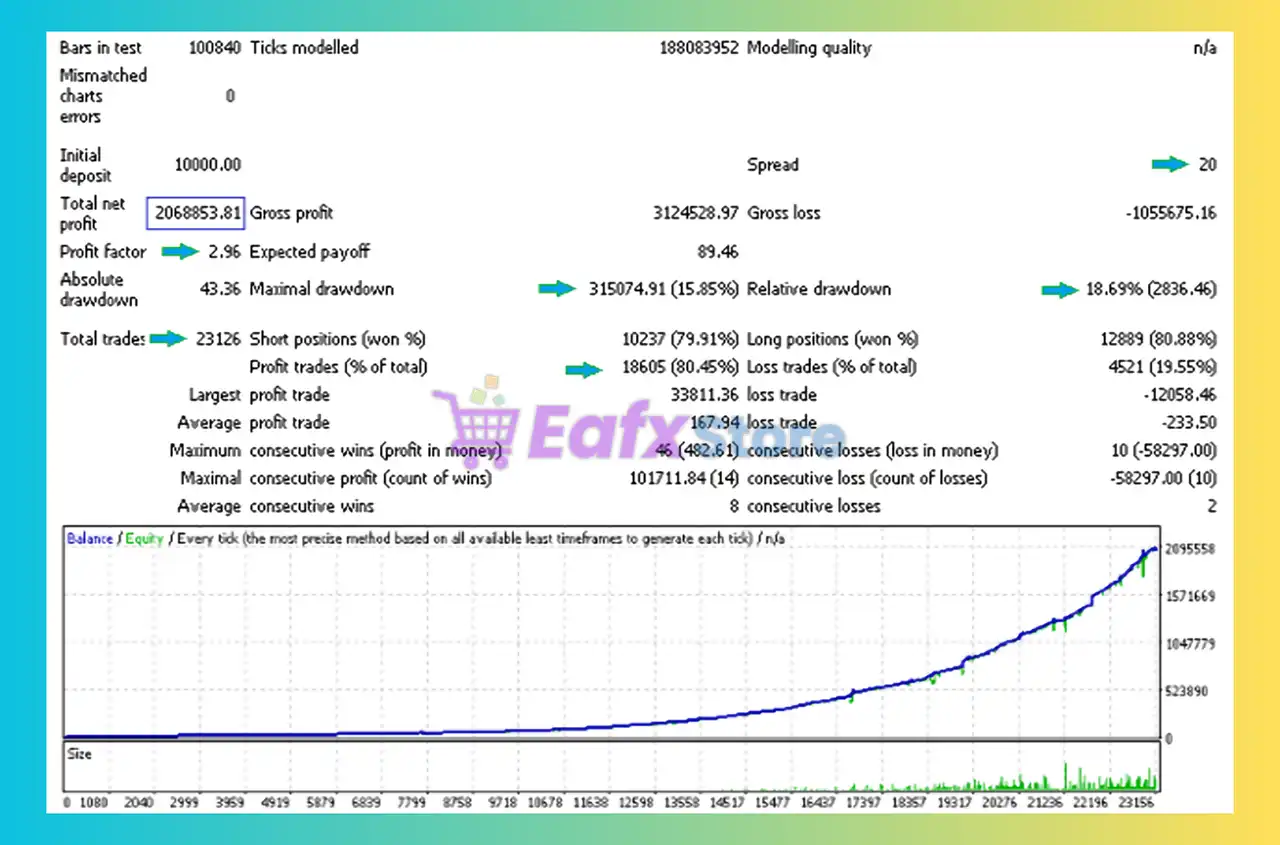Click the arrow next to Profit factor 2.96
Image resolution: width=1280 pixels, height=845 pixels.
[180, 252]
